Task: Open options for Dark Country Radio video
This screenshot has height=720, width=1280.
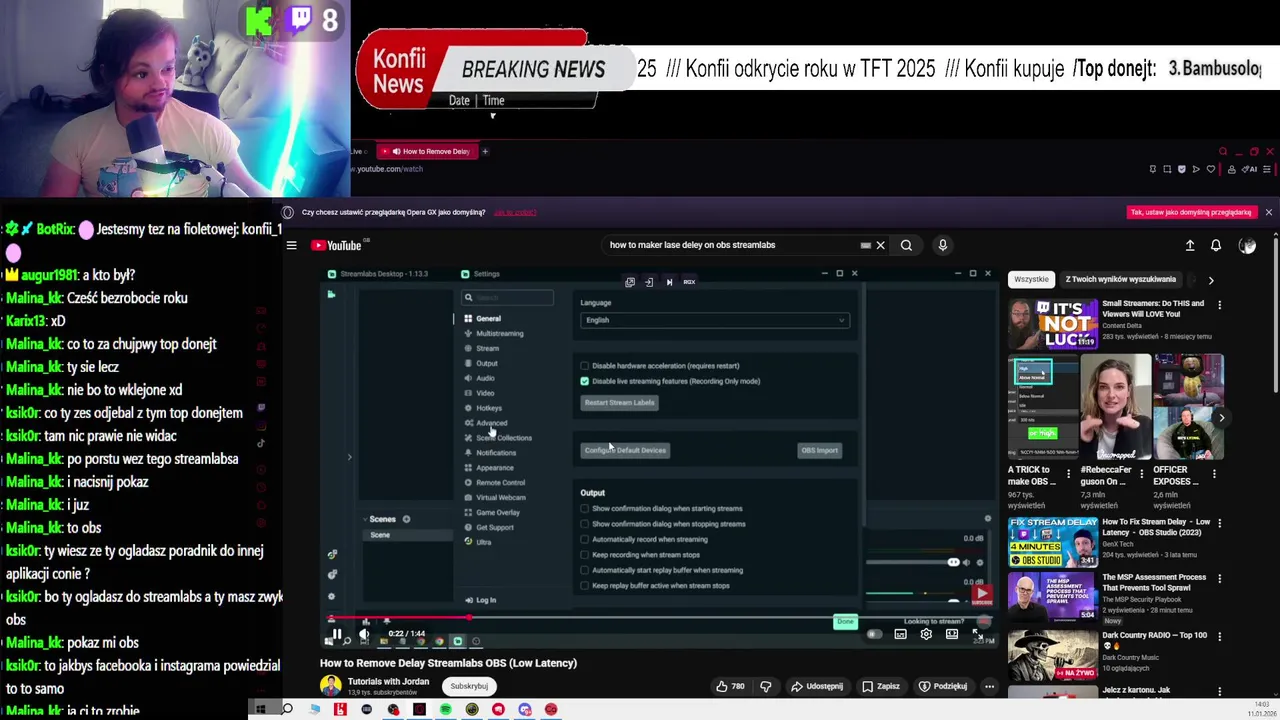Action: (1219, 636)
